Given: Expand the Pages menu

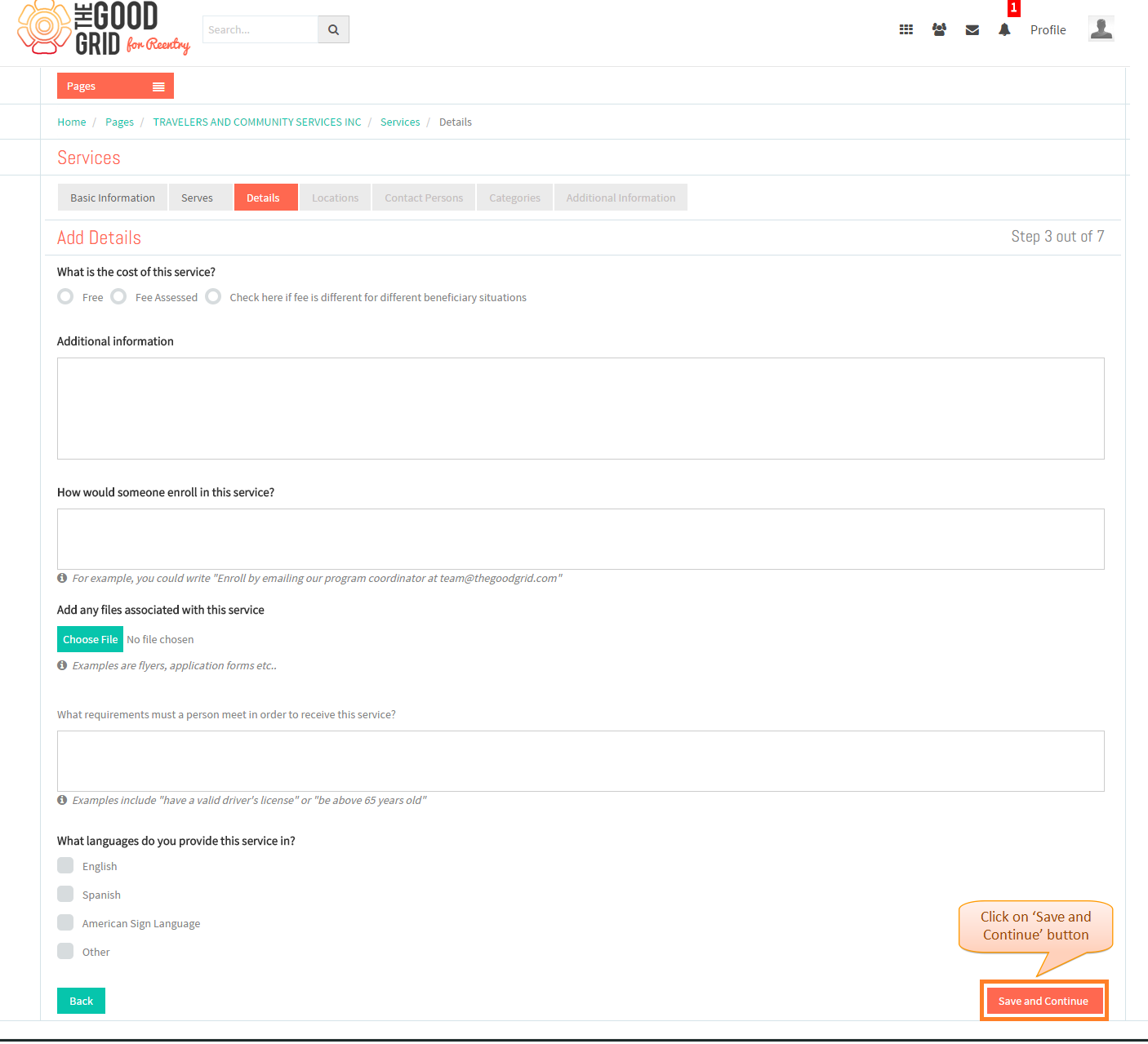Looking at the screenshot, I should tap(115, 86).
